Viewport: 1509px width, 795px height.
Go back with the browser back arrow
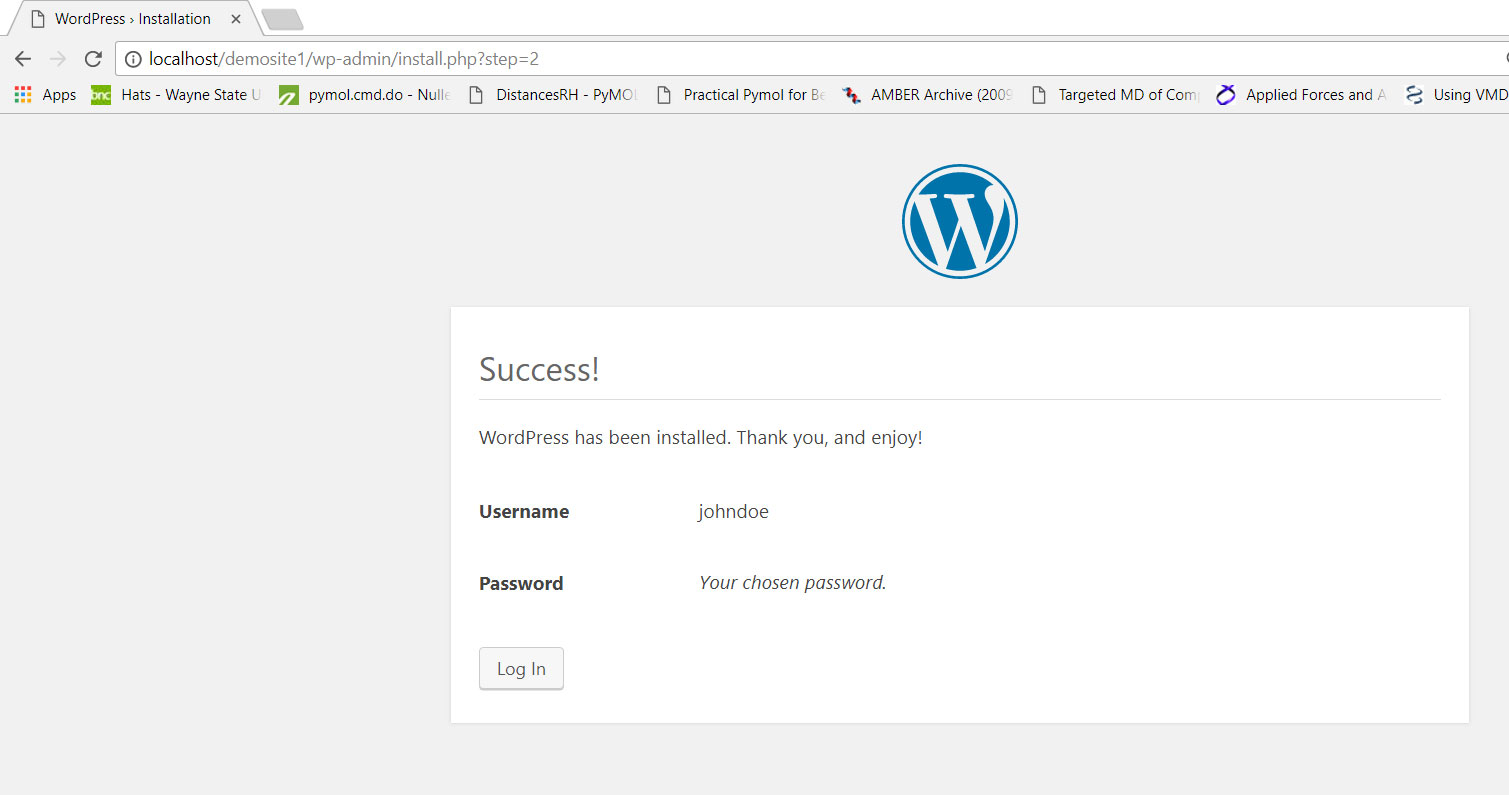coord(23,59)
